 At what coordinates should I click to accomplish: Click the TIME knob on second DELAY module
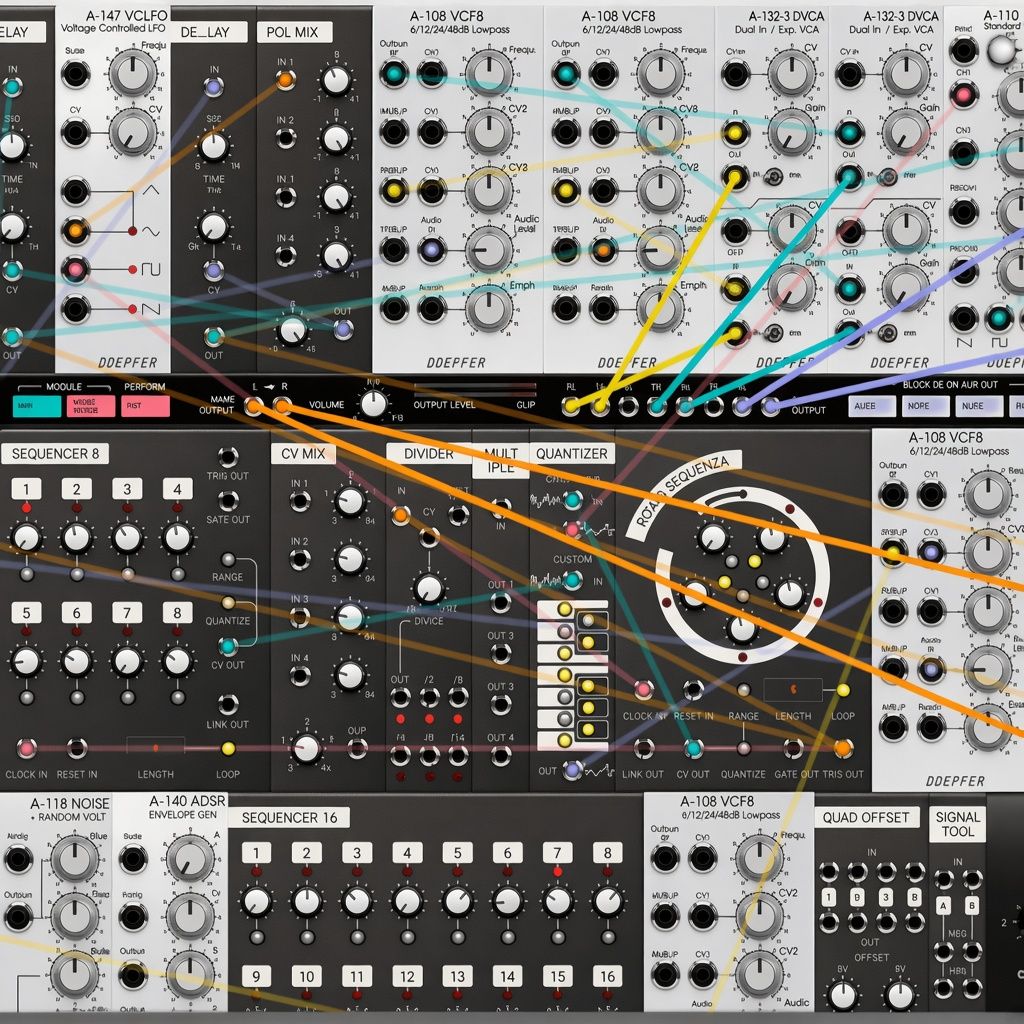click(214, 146)
